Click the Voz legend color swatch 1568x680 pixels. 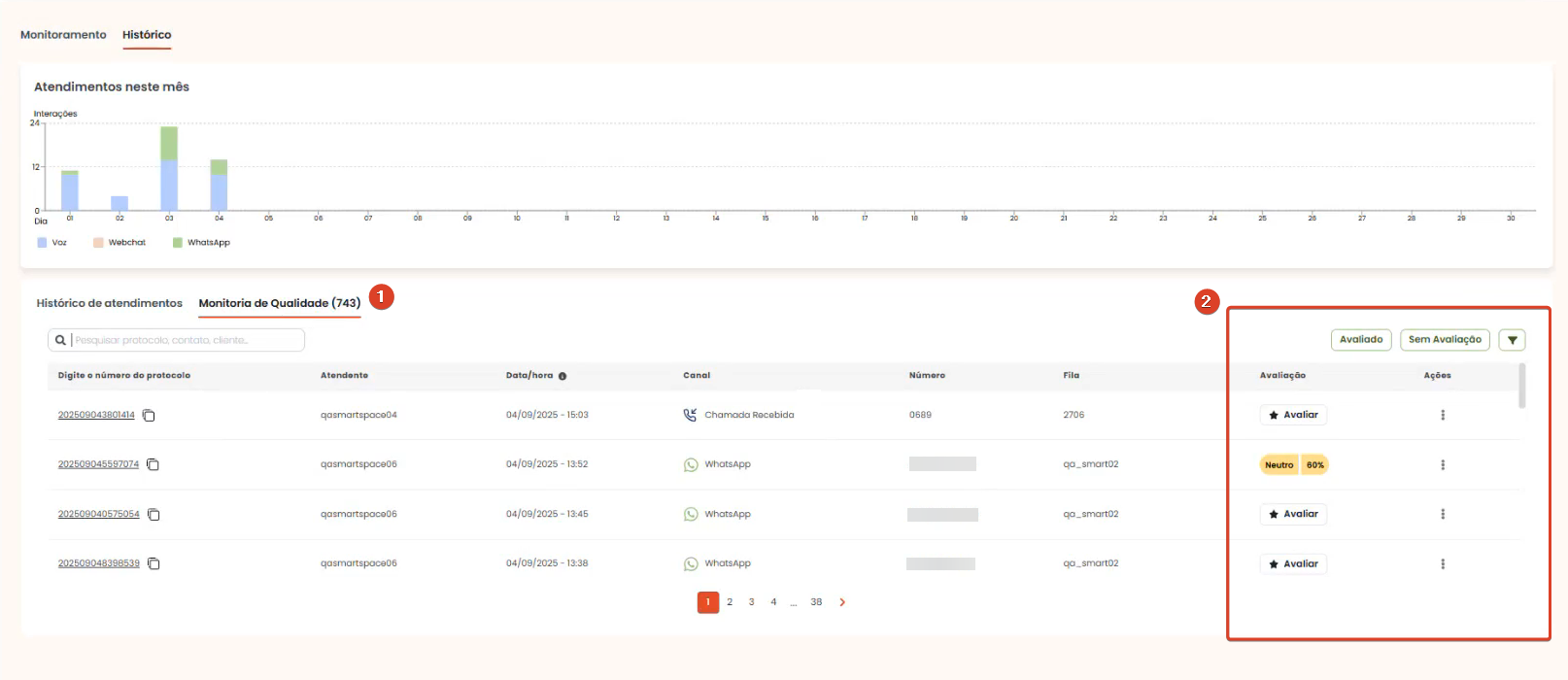click(x=42, y=243)
